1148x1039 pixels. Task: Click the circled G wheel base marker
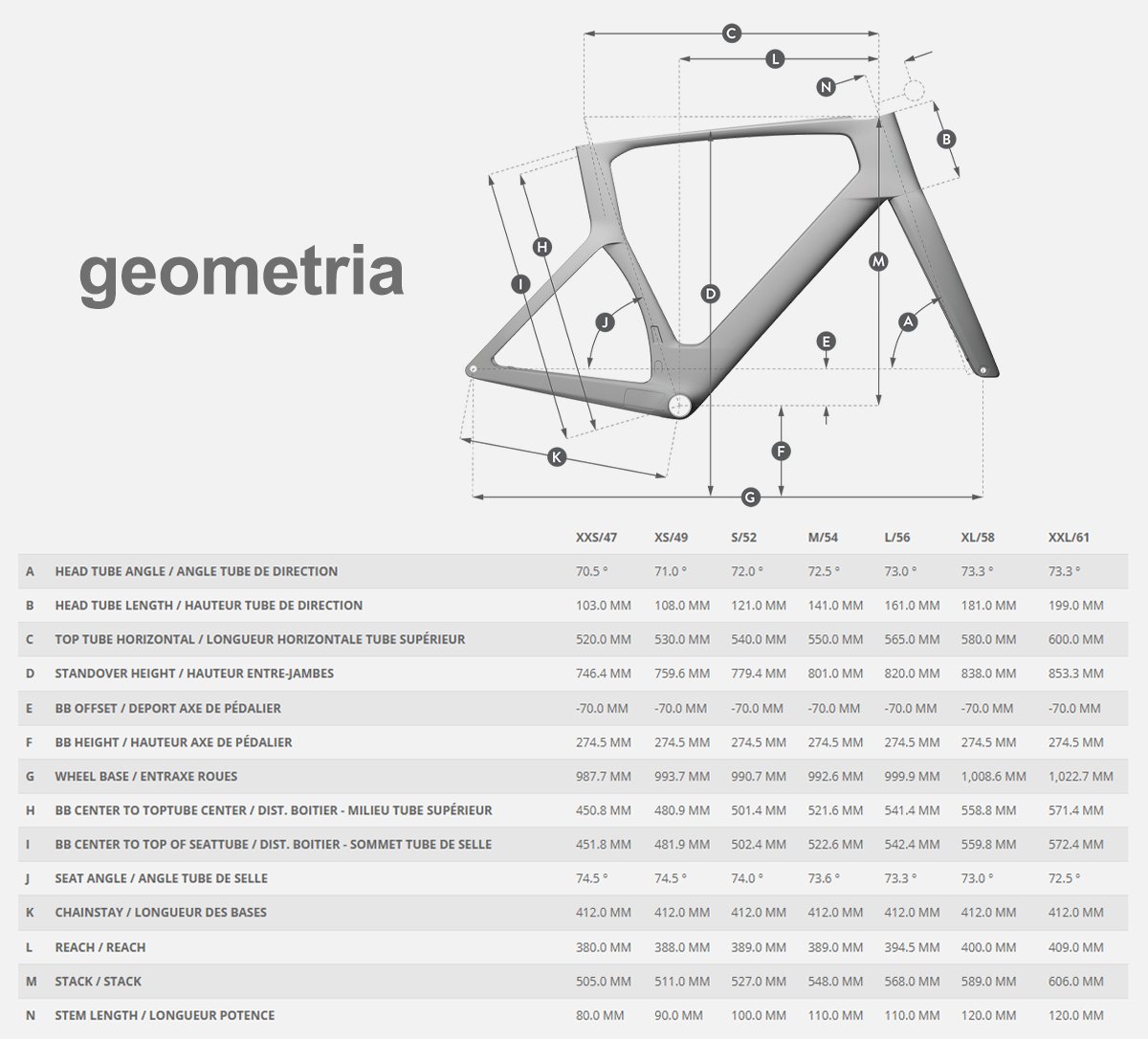tap(750, 497)
